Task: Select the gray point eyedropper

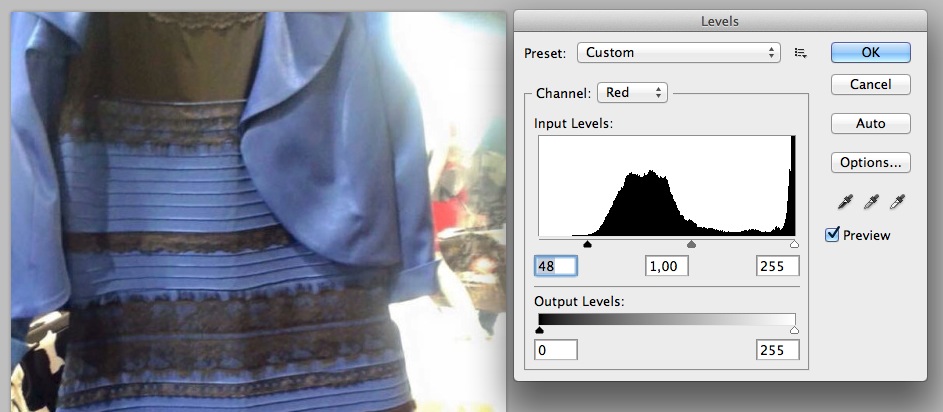Action: point(871,202)
